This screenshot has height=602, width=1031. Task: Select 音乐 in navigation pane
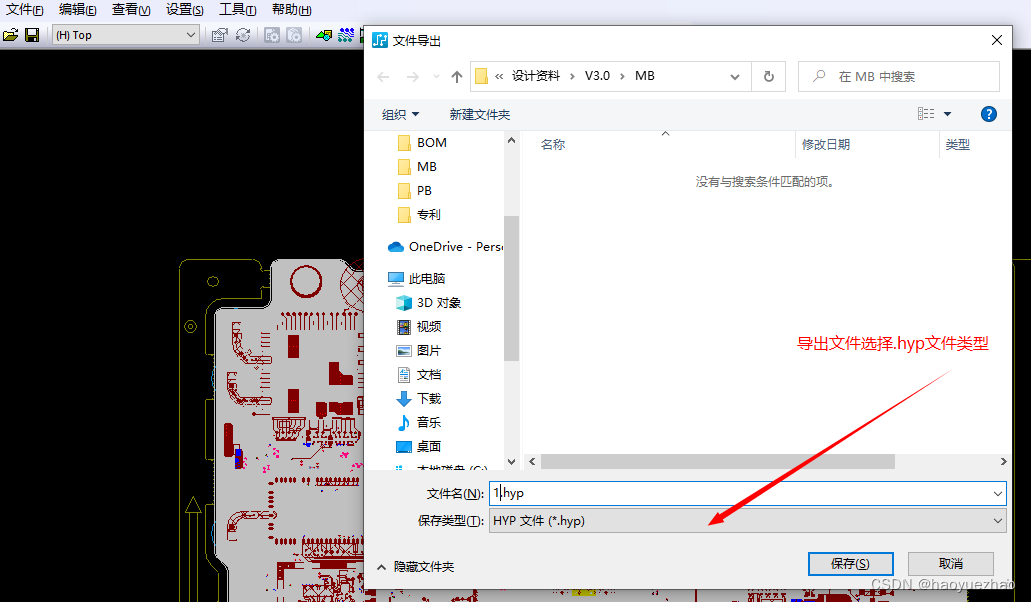(419, 423)
